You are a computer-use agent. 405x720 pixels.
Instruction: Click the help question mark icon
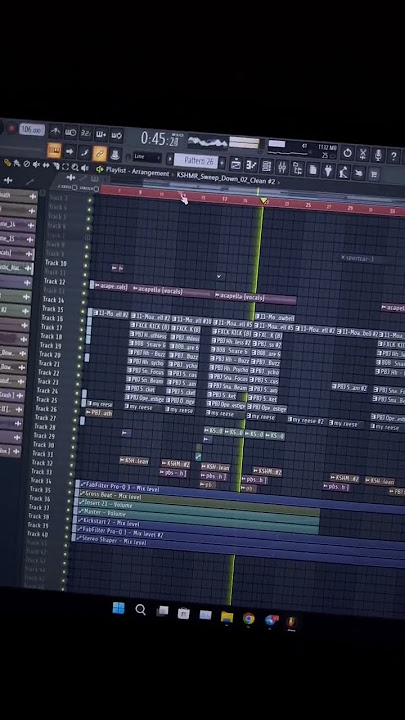point(394,157)
